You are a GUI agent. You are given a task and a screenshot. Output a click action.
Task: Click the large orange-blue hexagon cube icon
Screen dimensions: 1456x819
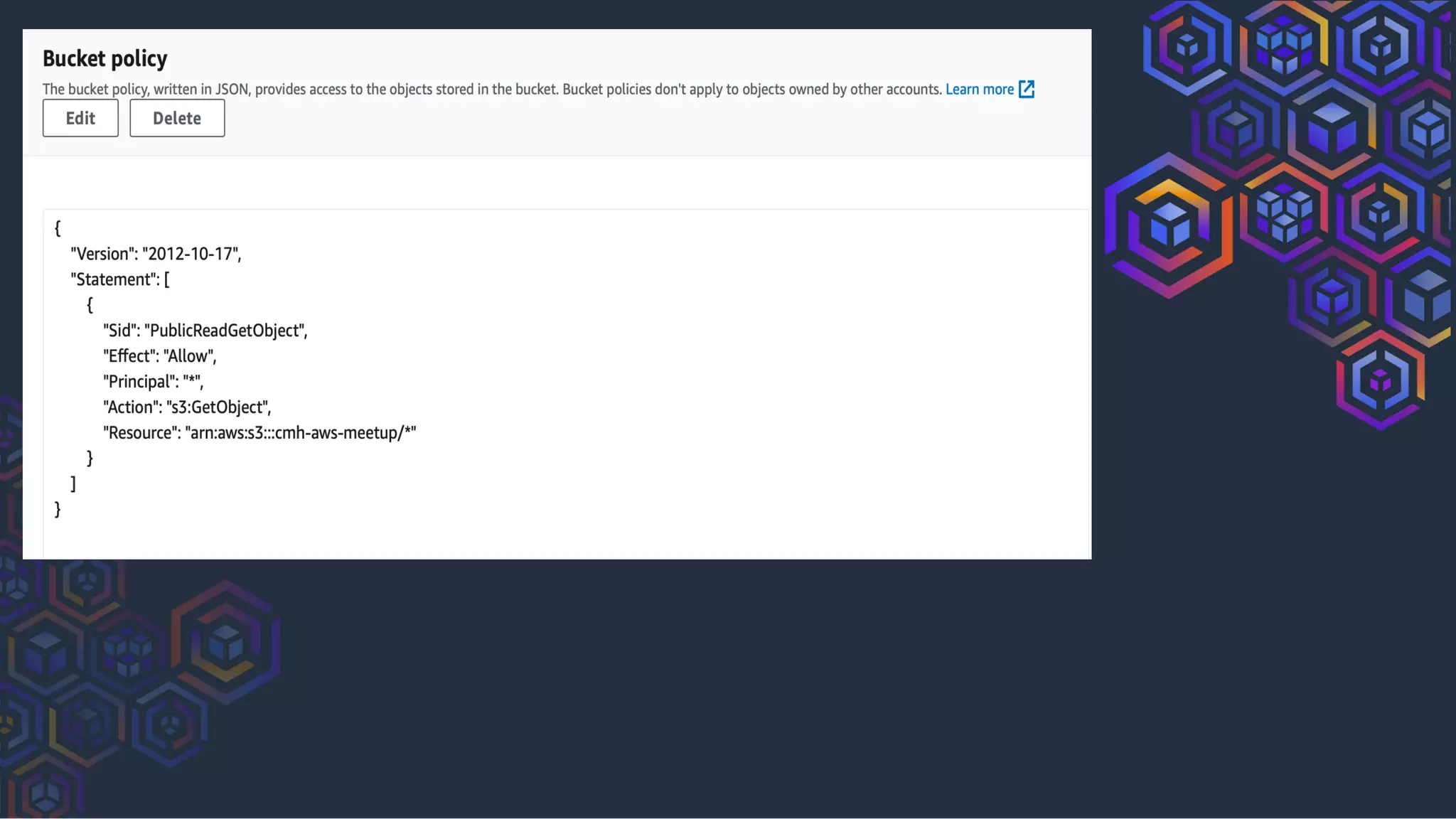tap(1169, 225)
